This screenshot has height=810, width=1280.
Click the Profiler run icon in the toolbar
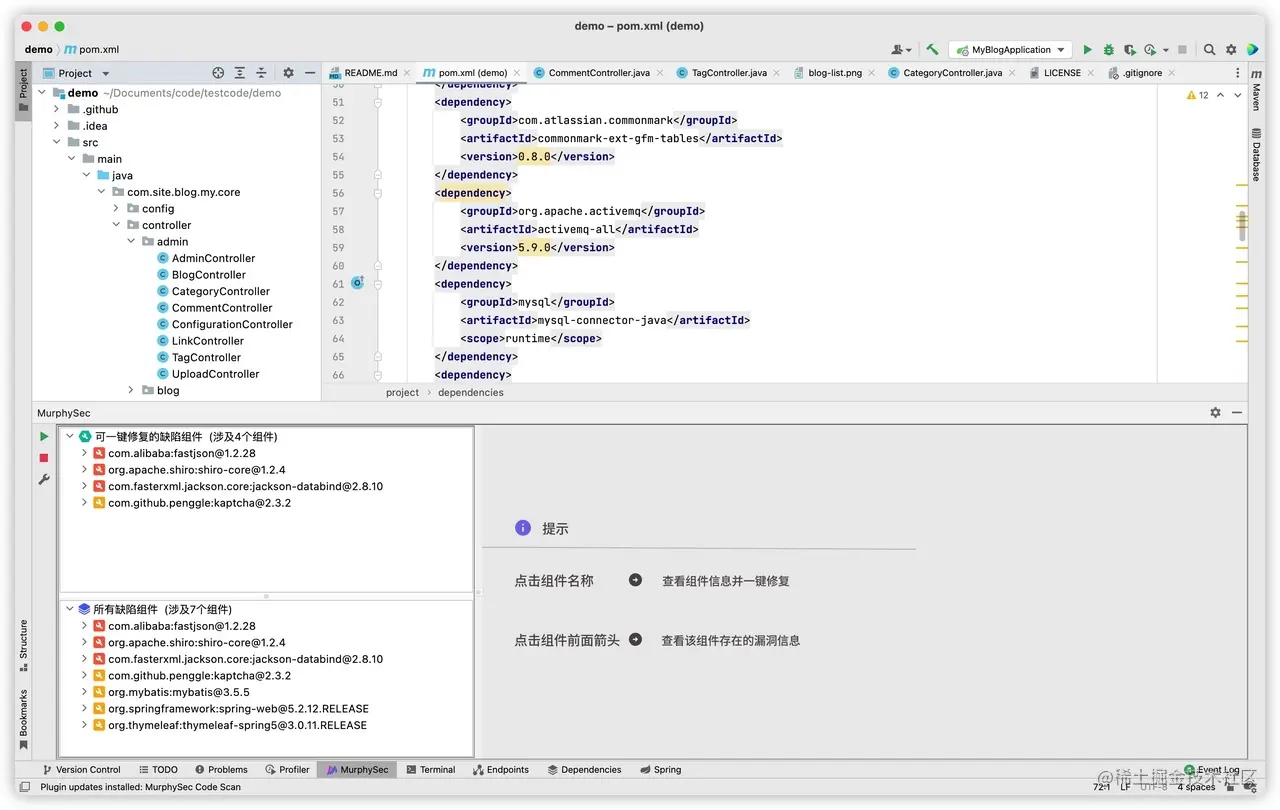[x=1150, y=49]
